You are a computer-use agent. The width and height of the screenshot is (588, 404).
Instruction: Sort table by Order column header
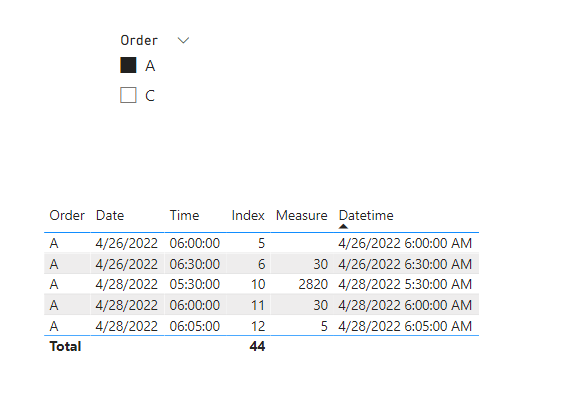point(67,215)
